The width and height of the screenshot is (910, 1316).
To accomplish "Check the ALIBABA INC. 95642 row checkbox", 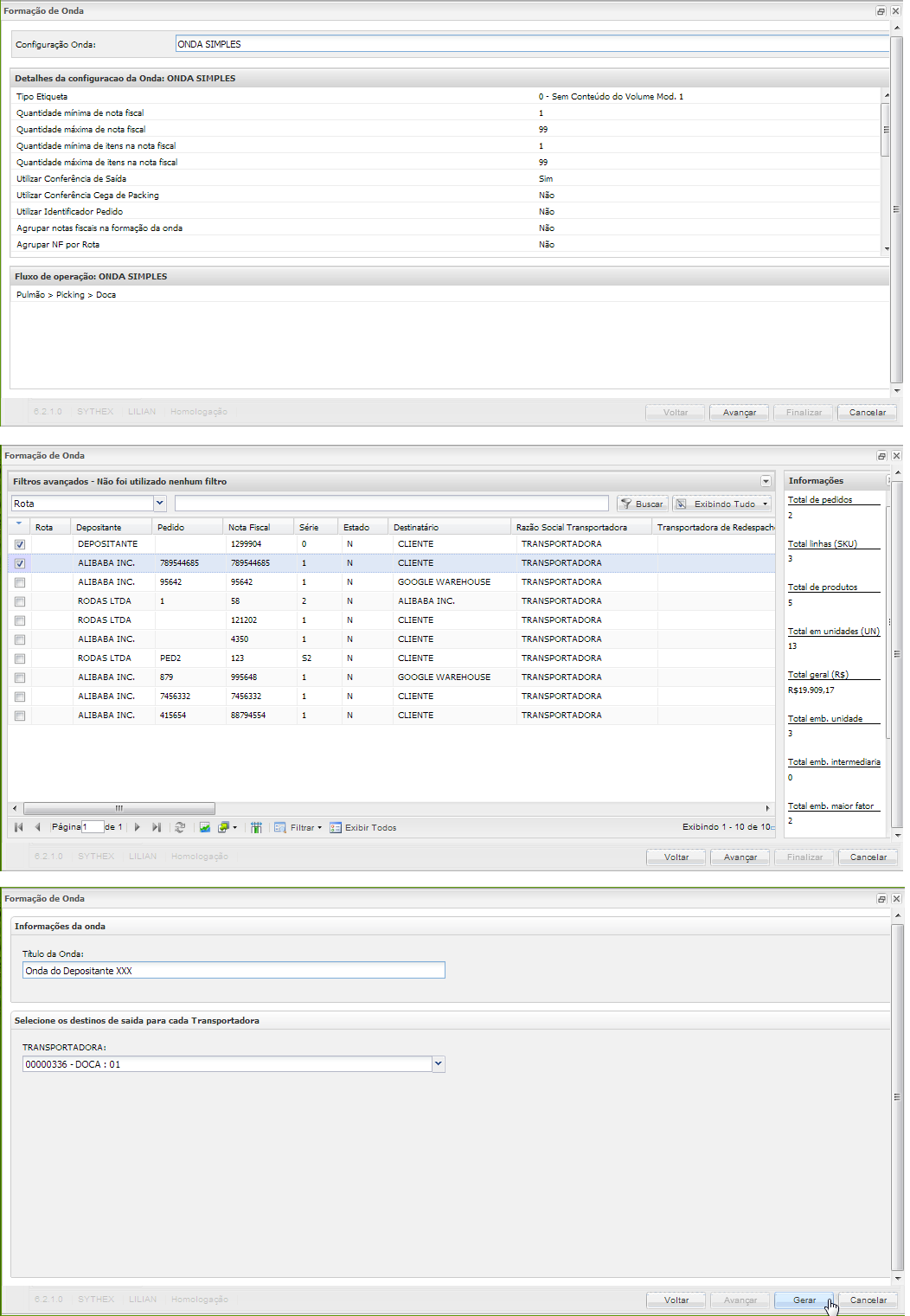I will pyautogui.click(x=20, y=582).
